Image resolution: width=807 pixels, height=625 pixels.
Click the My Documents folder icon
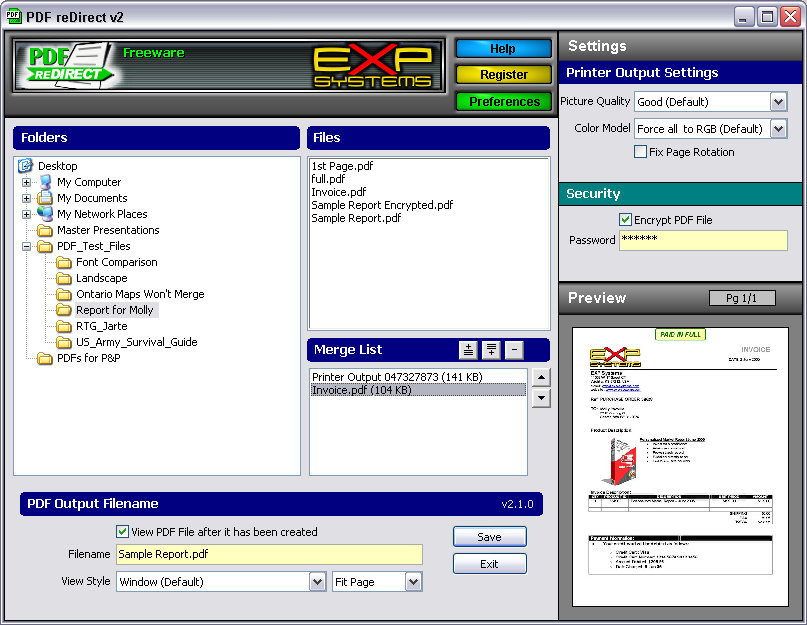coord(45,198)
